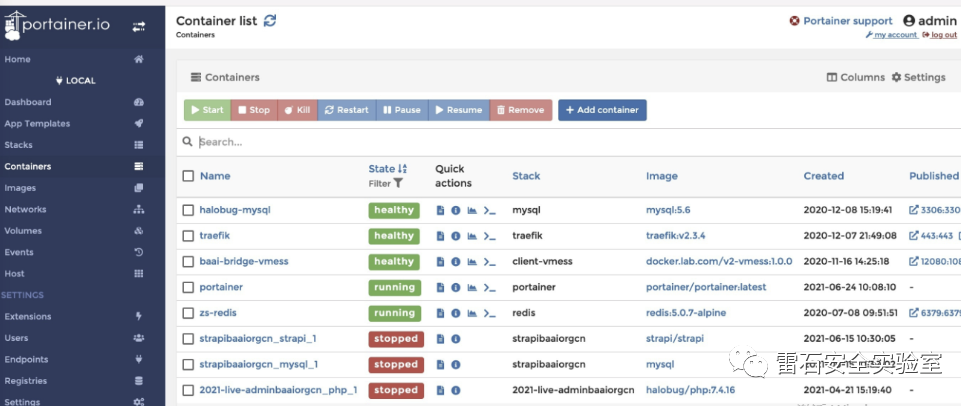Refresh the container list
The height and width of the screenshot is (406, 974).
(x=270, y=20)
